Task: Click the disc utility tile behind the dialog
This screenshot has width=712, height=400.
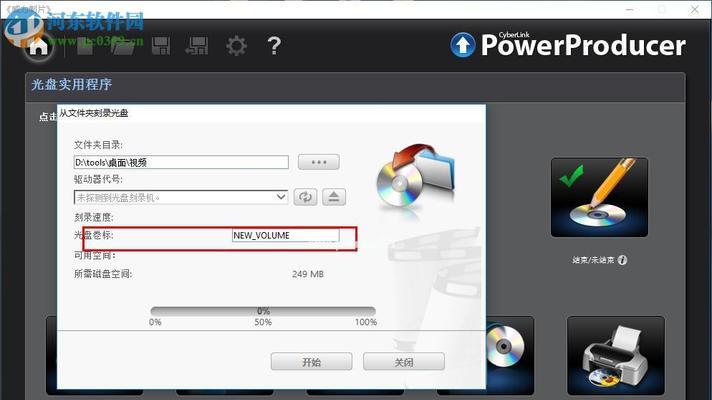Action: [x=510, y=356]
